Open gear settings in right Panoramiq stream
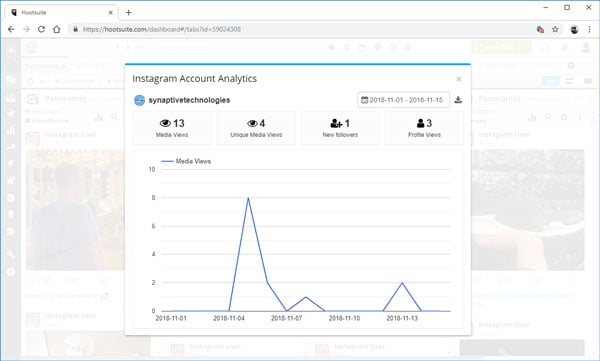 [x=564, y=118]
